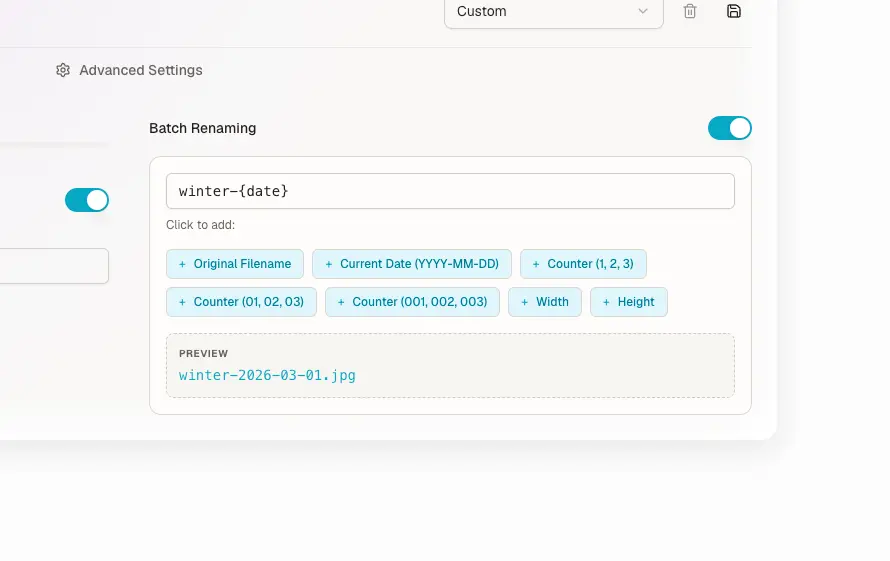The height and width of the screenshot is (561, 890).
Task: Toggle the Batch Renaming switch off
Action: pyautogui.click(x=729, y=128)
